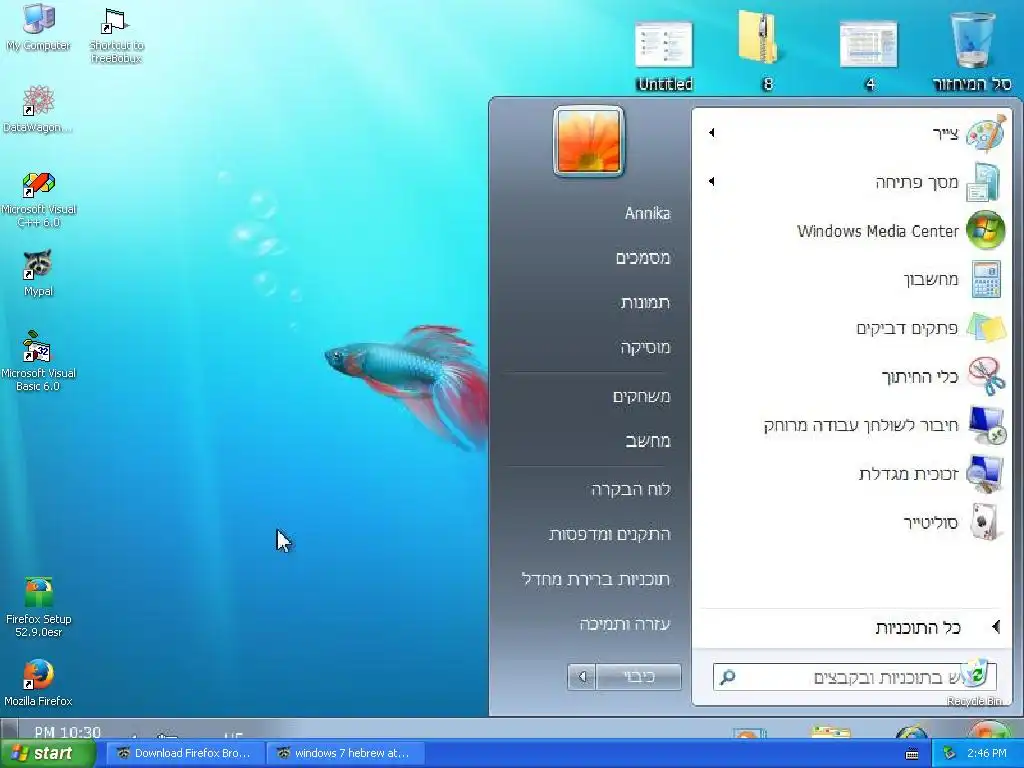Click the keyboard icon in system tray

tap(912, 754)
